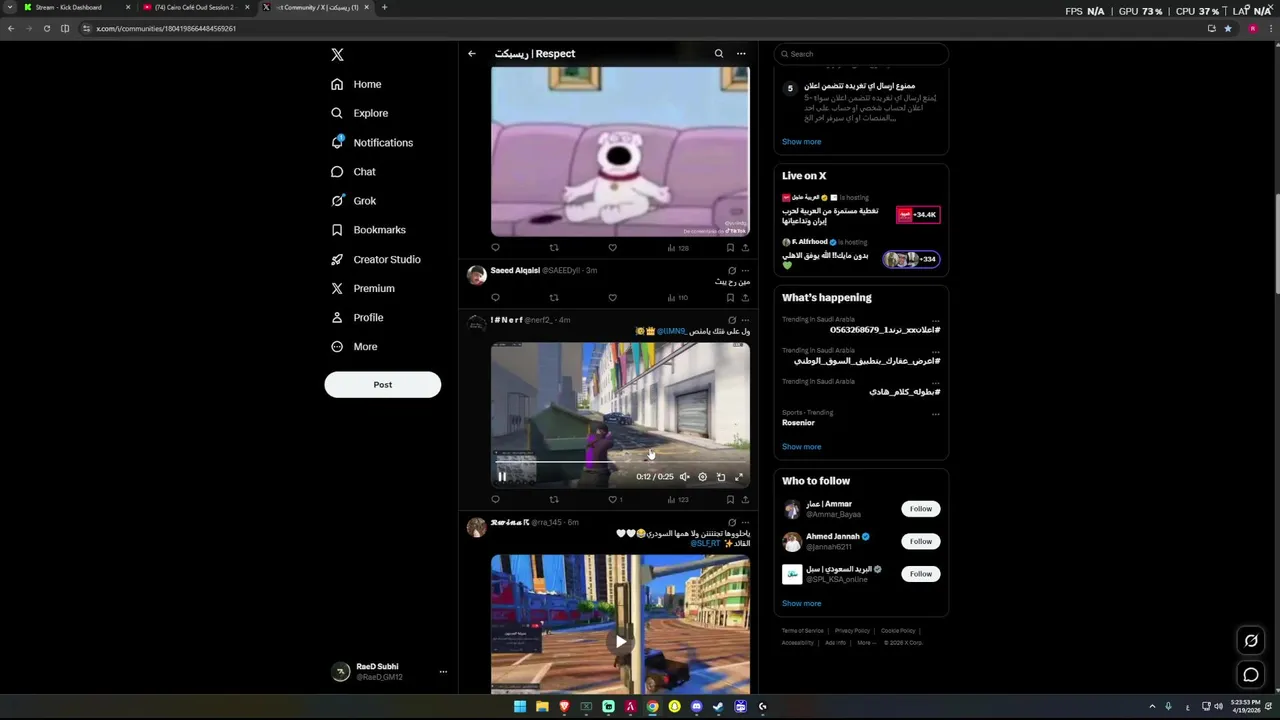This screenshot has width=1280, height=720.
Task: Like the Saeed Alqaisi post
Action: pos(612,297)
